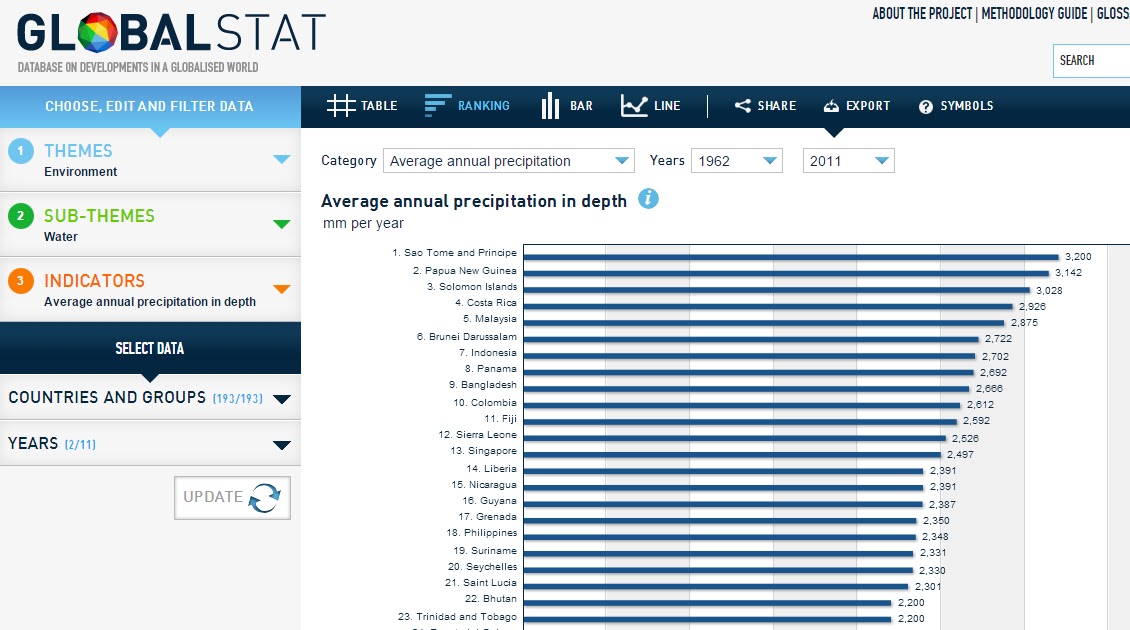Click the Sao Tome and Principe bar
Image resolution: width=1130 pixels, height=630 pixels.
pyautogui.click(x=791, y=257)
